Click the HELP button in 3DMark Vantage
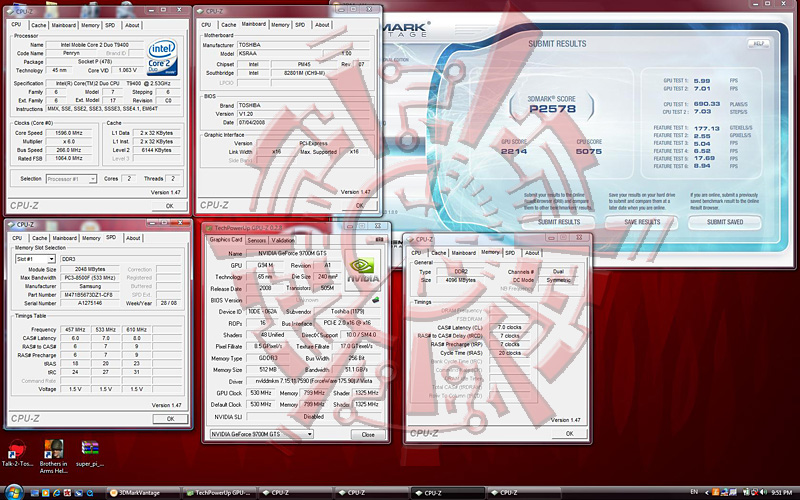 click(759, 43)
